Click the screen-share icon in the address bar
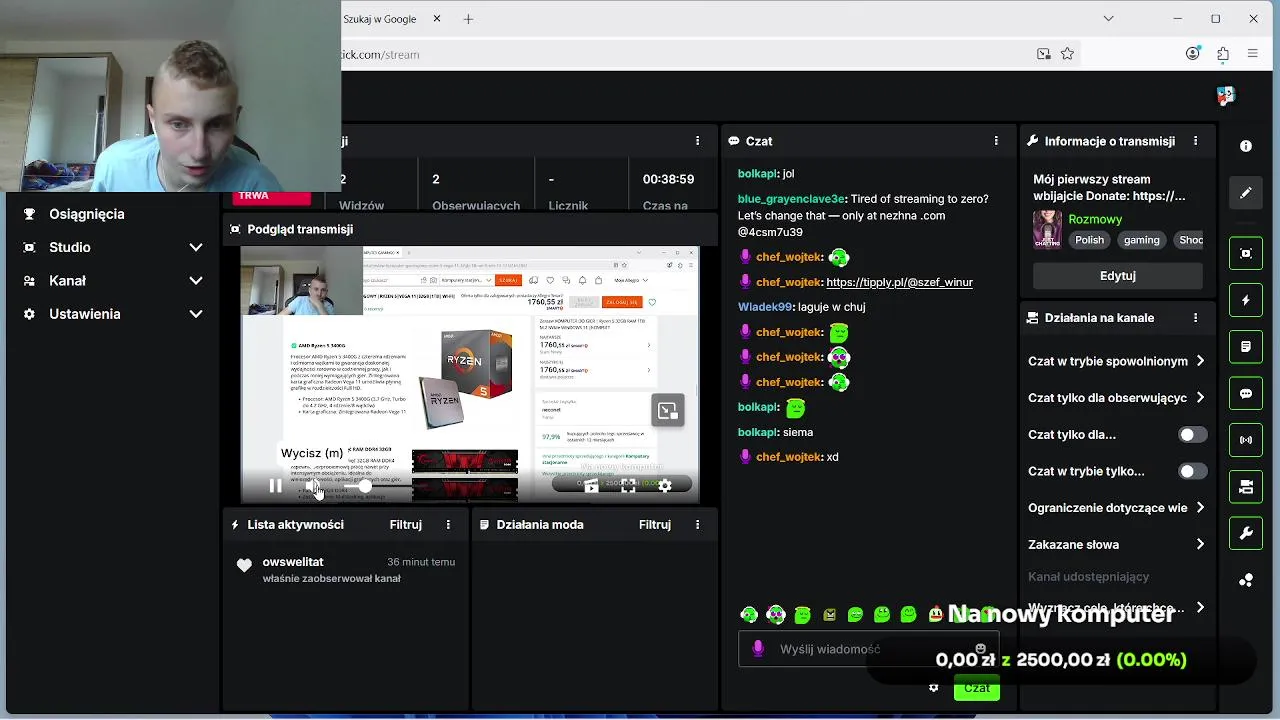 pos(1043,54)
